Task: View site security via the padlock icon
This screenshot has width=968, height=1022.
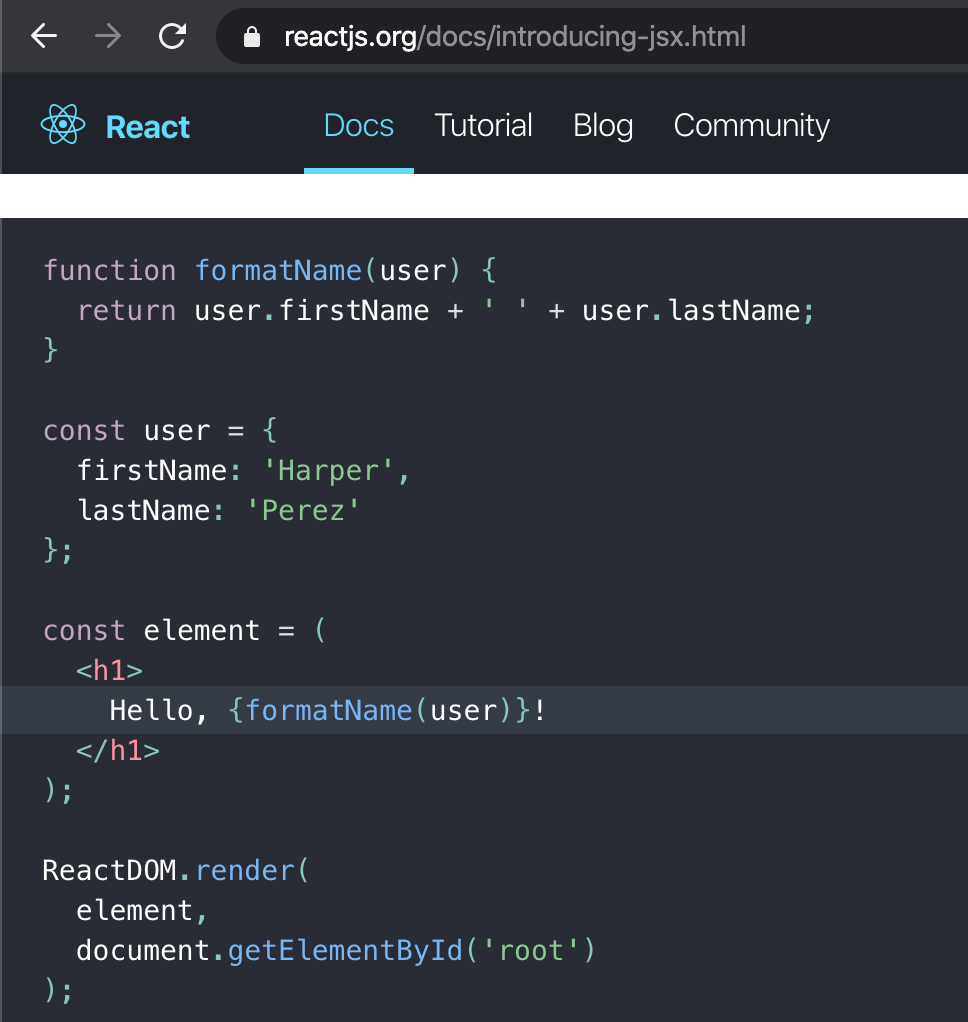Action: (x=252, y=37)
